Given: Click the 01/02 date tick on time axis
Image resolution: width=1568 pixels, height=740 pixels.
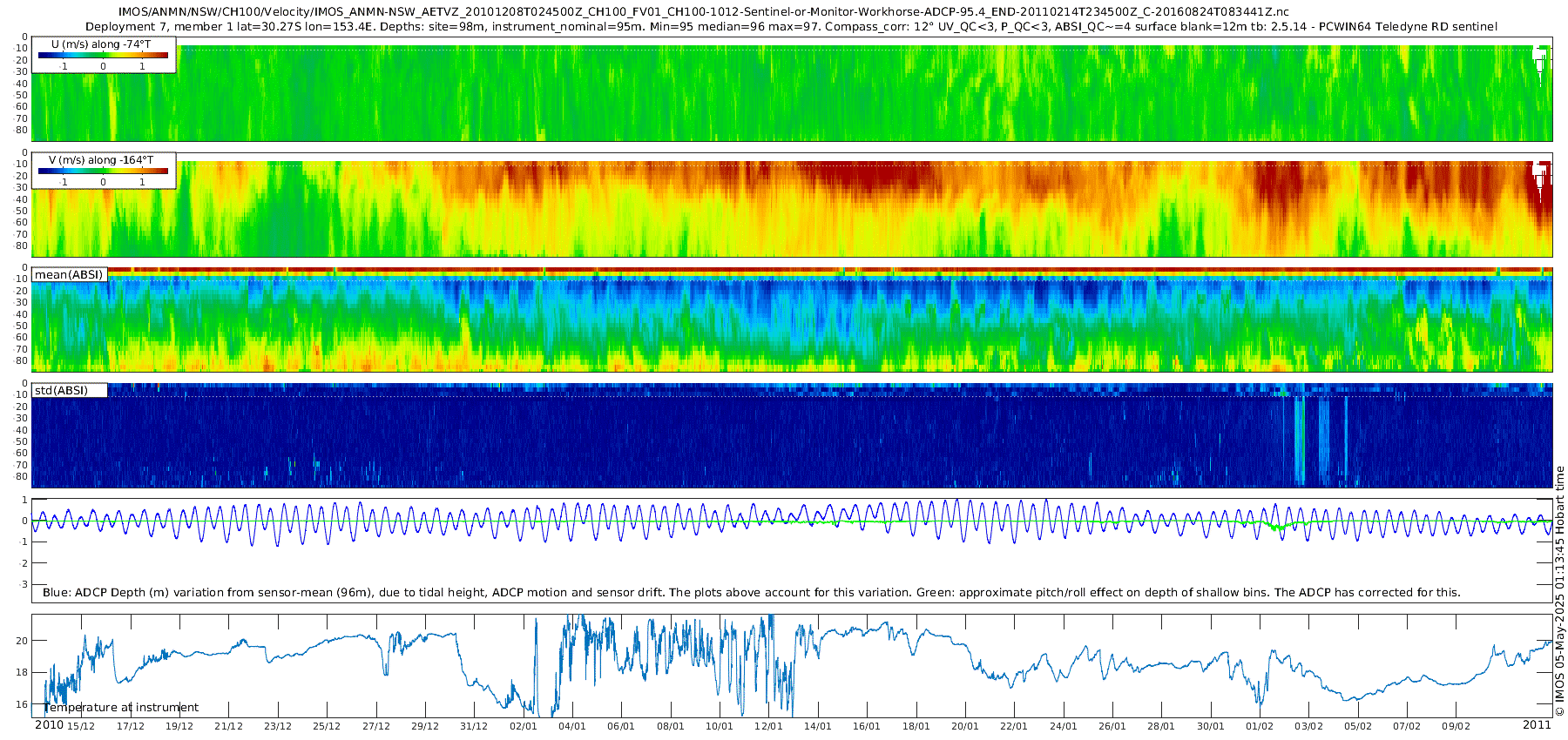Looking at the screenshot, I should tap(1259, 726).
